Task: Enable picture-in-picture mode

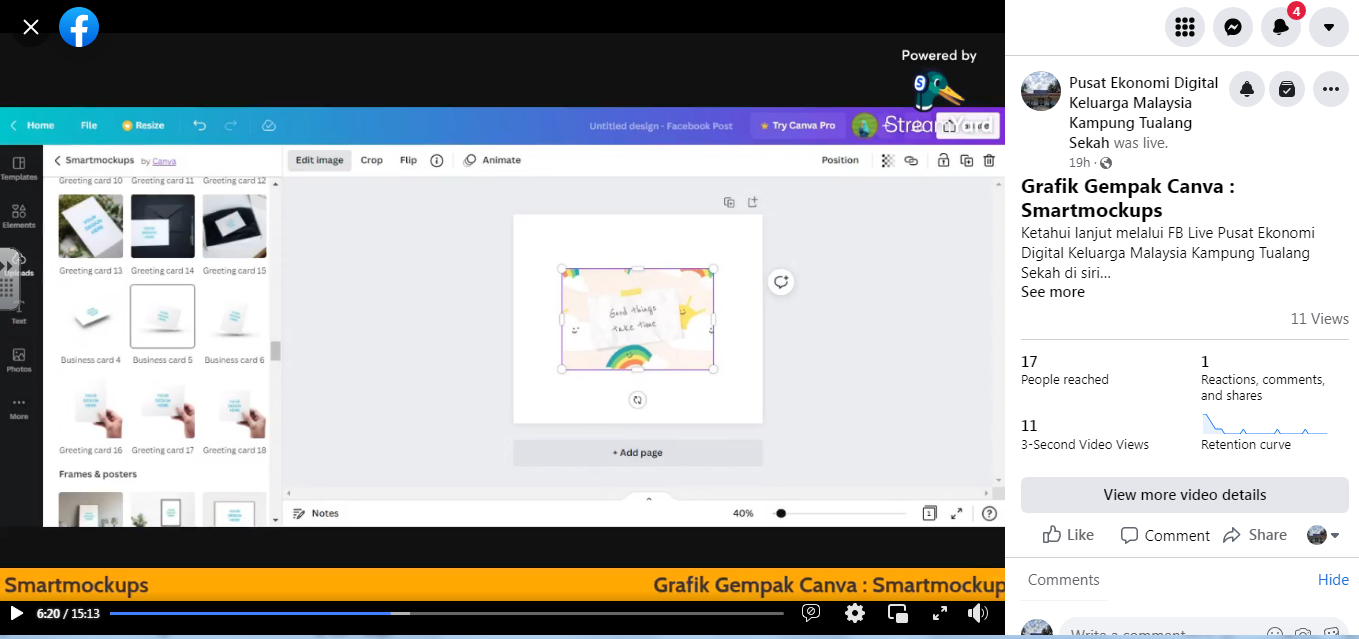Action: click(x=897, y=613)
